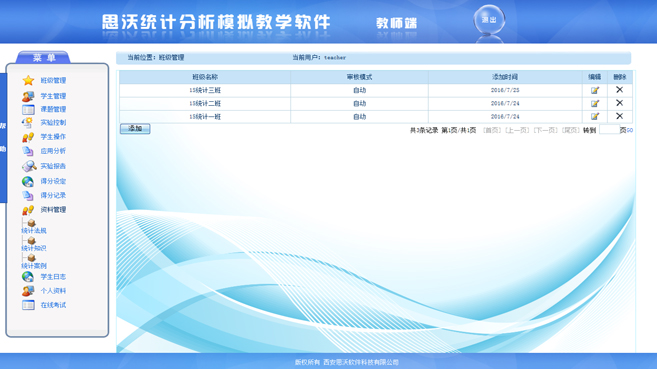Open the 统计知识 tree item
The image size is (657, 369).
[34, 248]
